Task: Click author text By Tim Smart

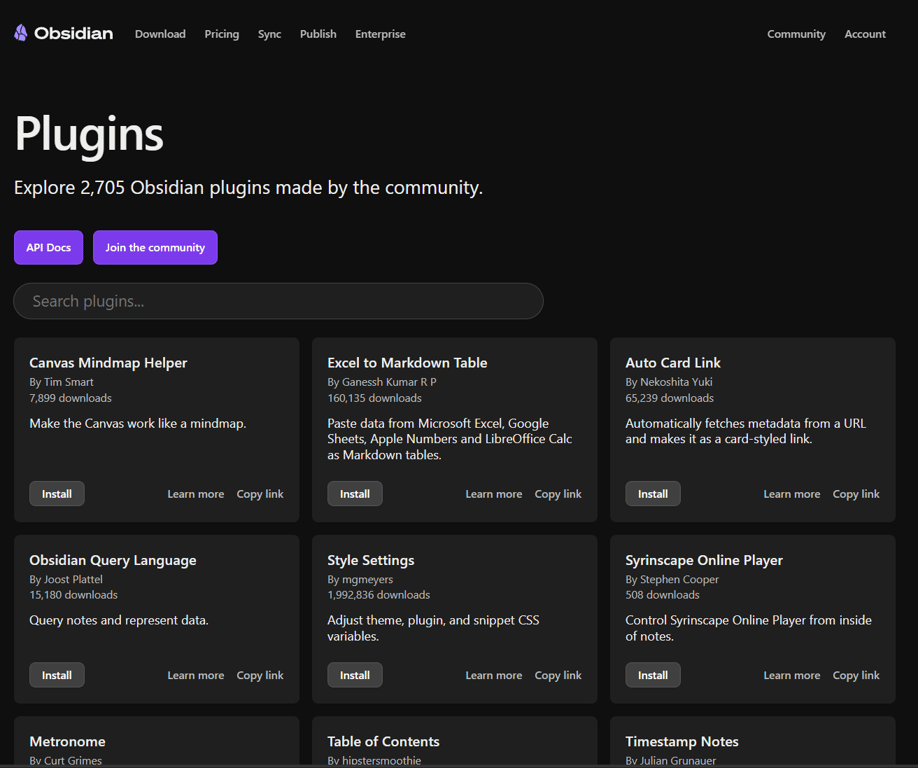Action: click(x=61, y=382)
